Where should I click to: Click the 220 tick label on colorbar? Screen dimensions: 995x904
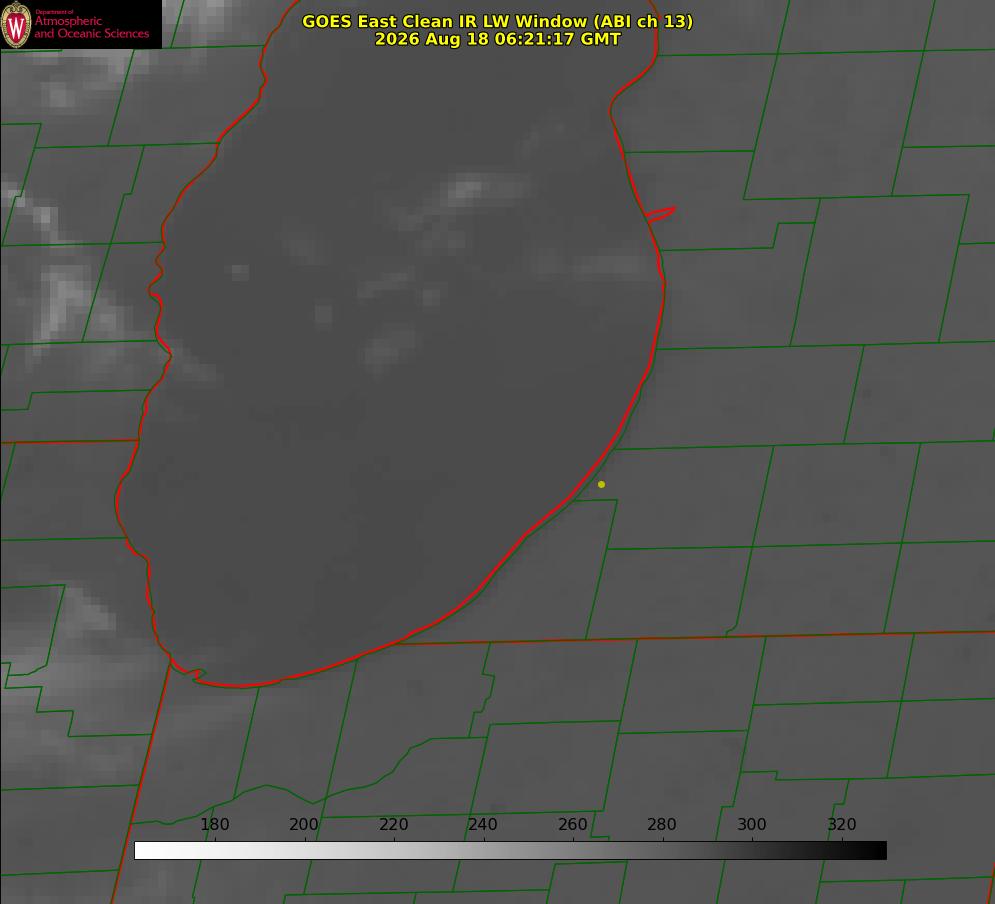tap(393, 824)
